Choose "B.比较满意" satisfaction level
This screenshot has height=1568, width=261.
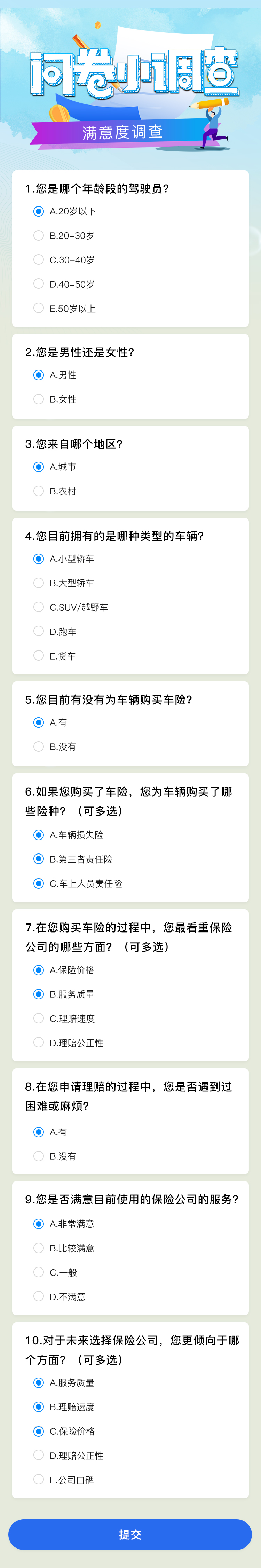click(x=38, y=1248)
